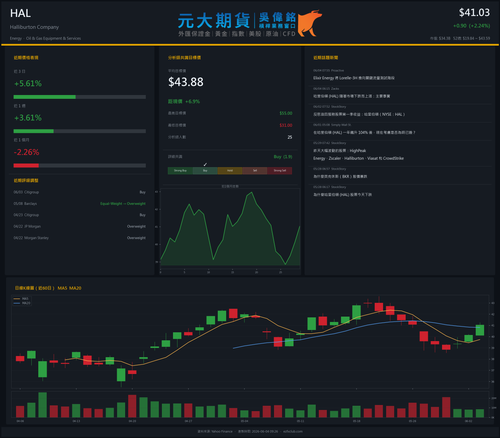Click the $43.88 average target price
This screenshot has height=438, width=500.
tap(186, 82)
